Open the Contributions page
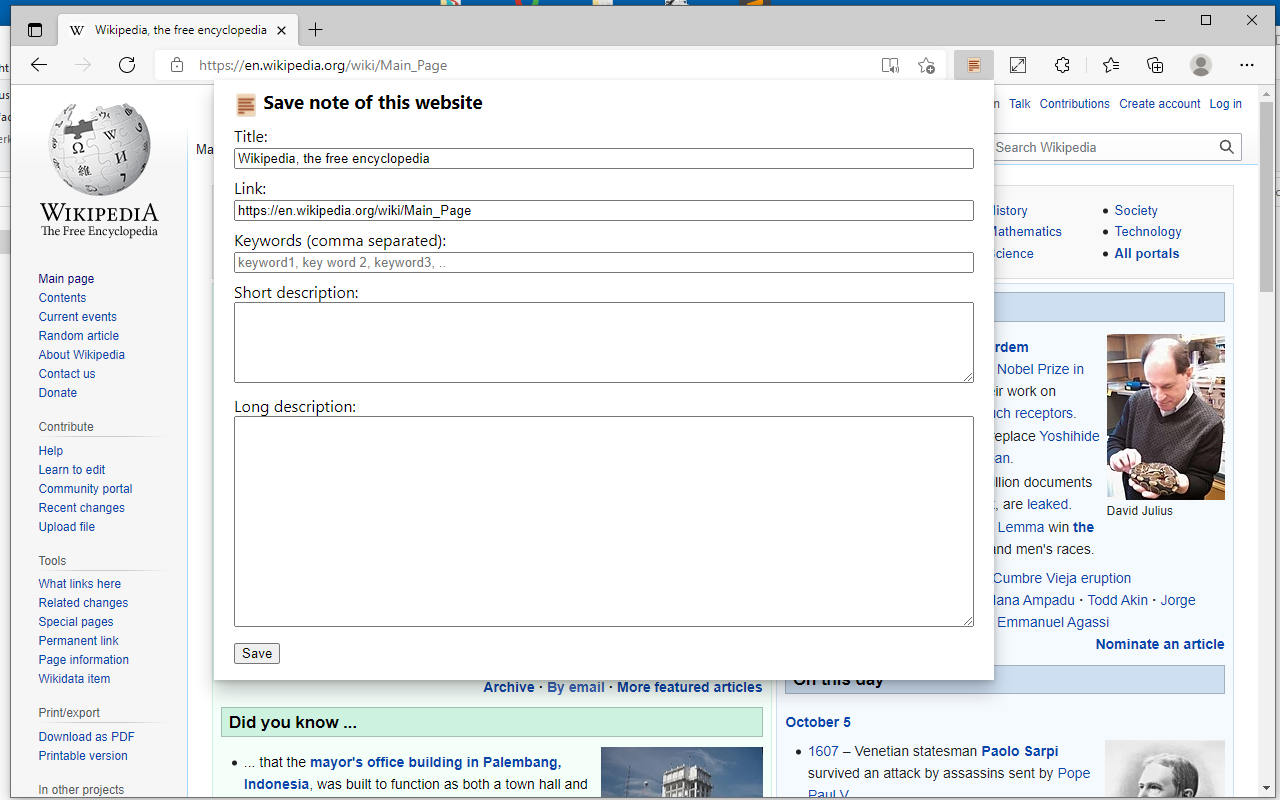 tap(1074, 103)
